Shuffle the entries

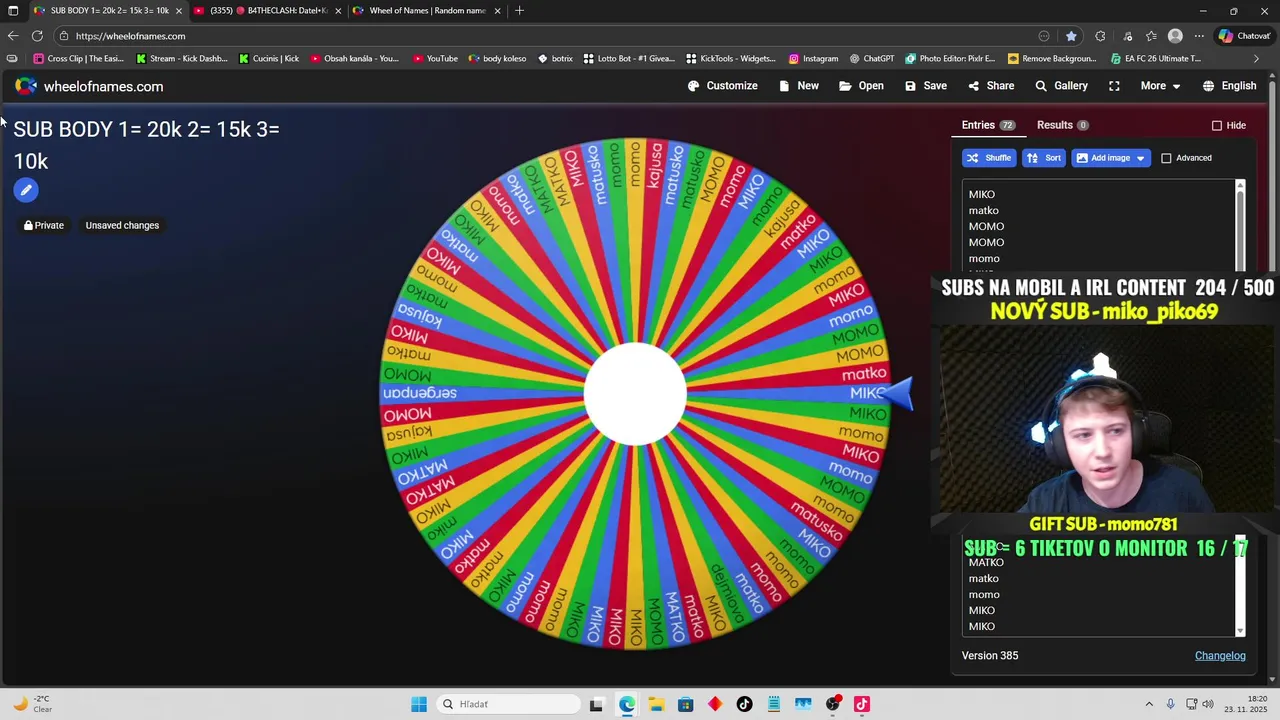[989, 158]
